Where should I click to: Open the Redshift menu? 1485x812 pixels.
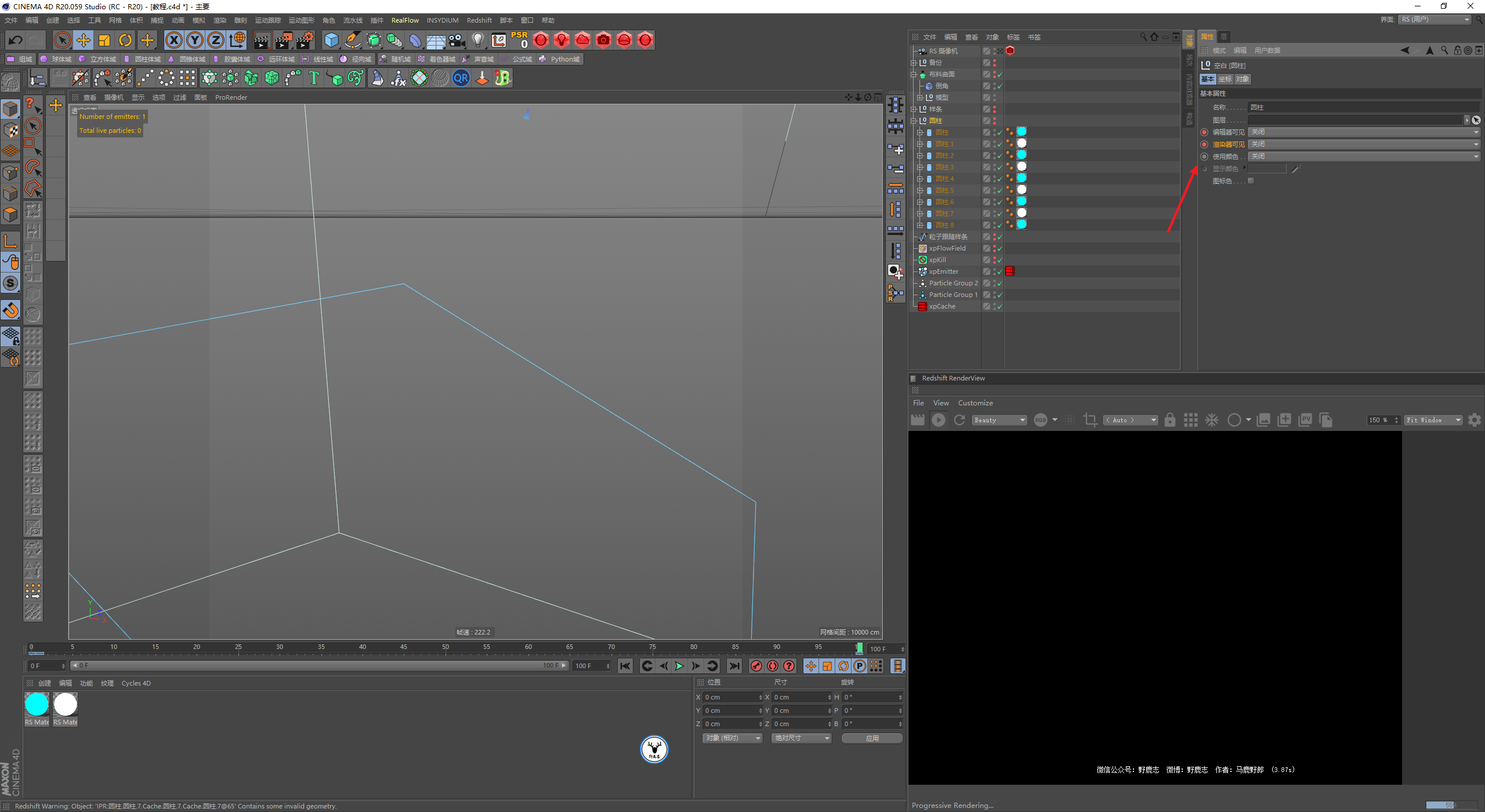(479, 20)
